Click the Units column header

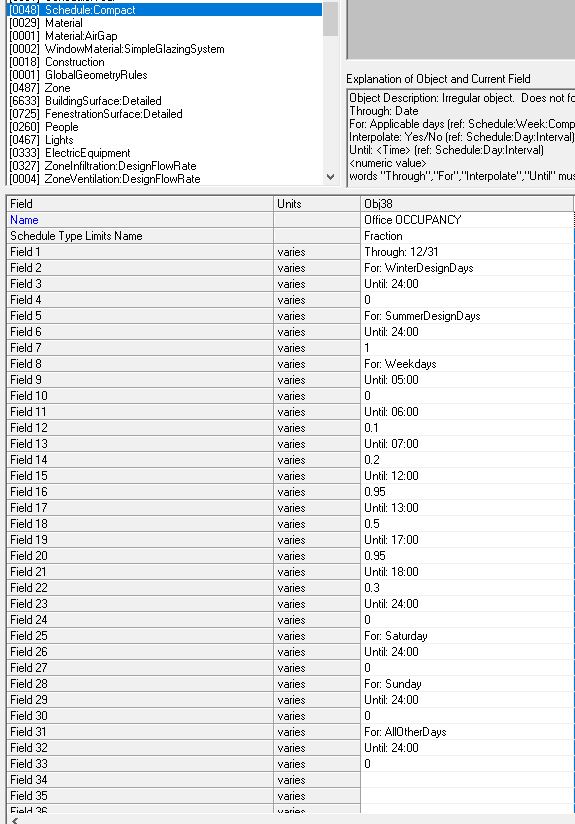tap(317, 204)
